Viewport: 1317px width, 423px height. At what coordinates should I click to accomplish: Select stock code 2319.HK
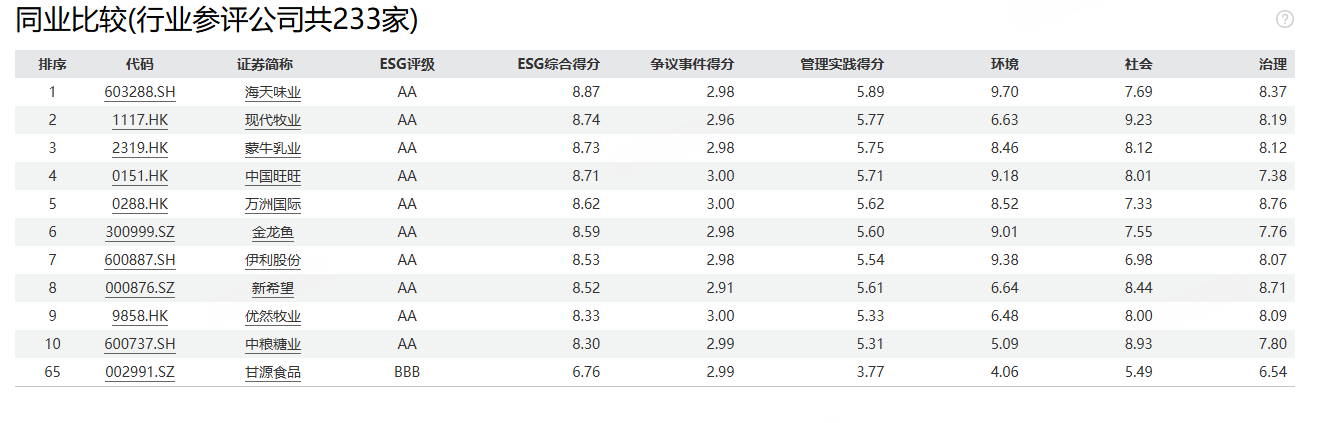coord(140,148)
